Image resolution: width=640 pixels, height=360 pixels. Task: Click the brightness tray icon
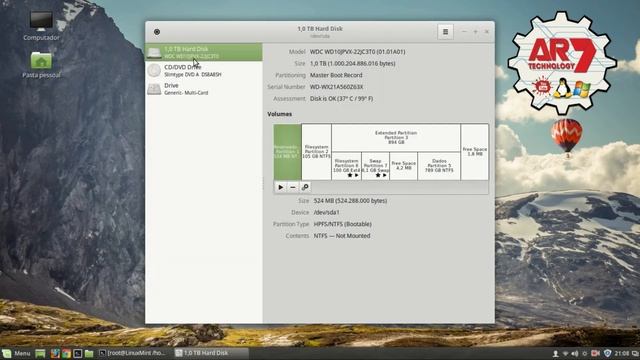point(585,353)
